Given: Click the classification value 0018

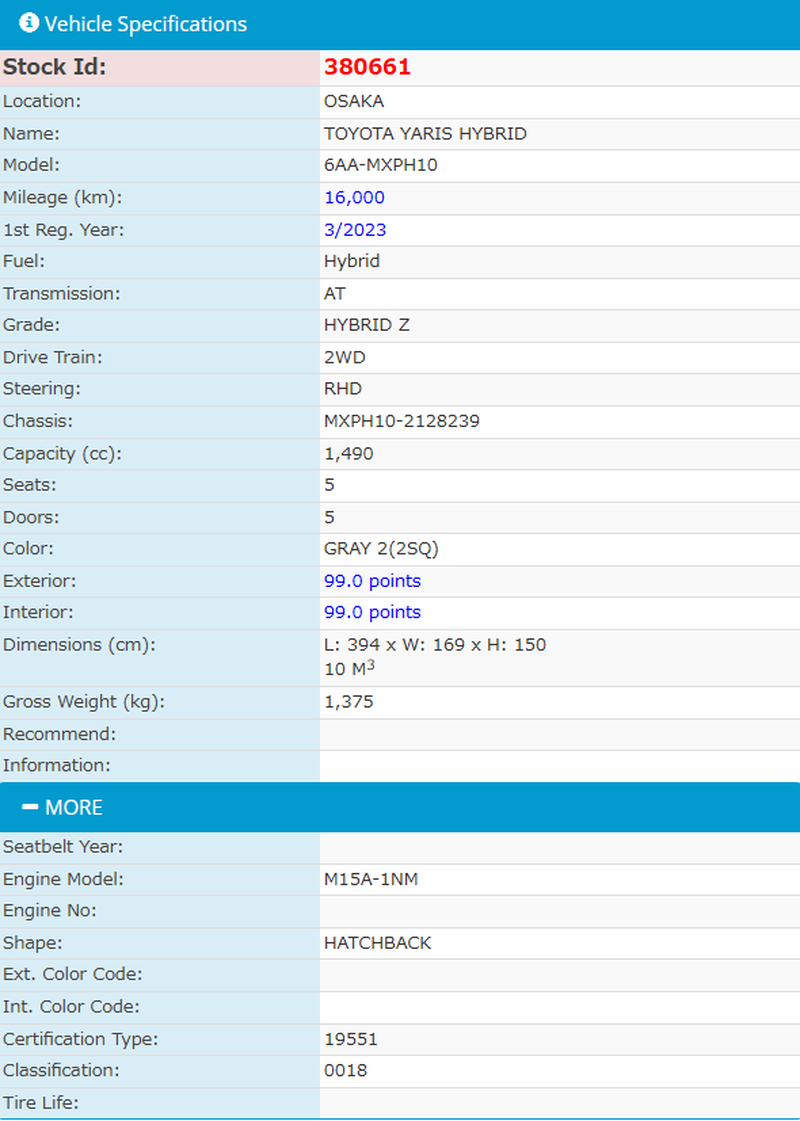Looking at the screenshot, I should (345, 1070).
